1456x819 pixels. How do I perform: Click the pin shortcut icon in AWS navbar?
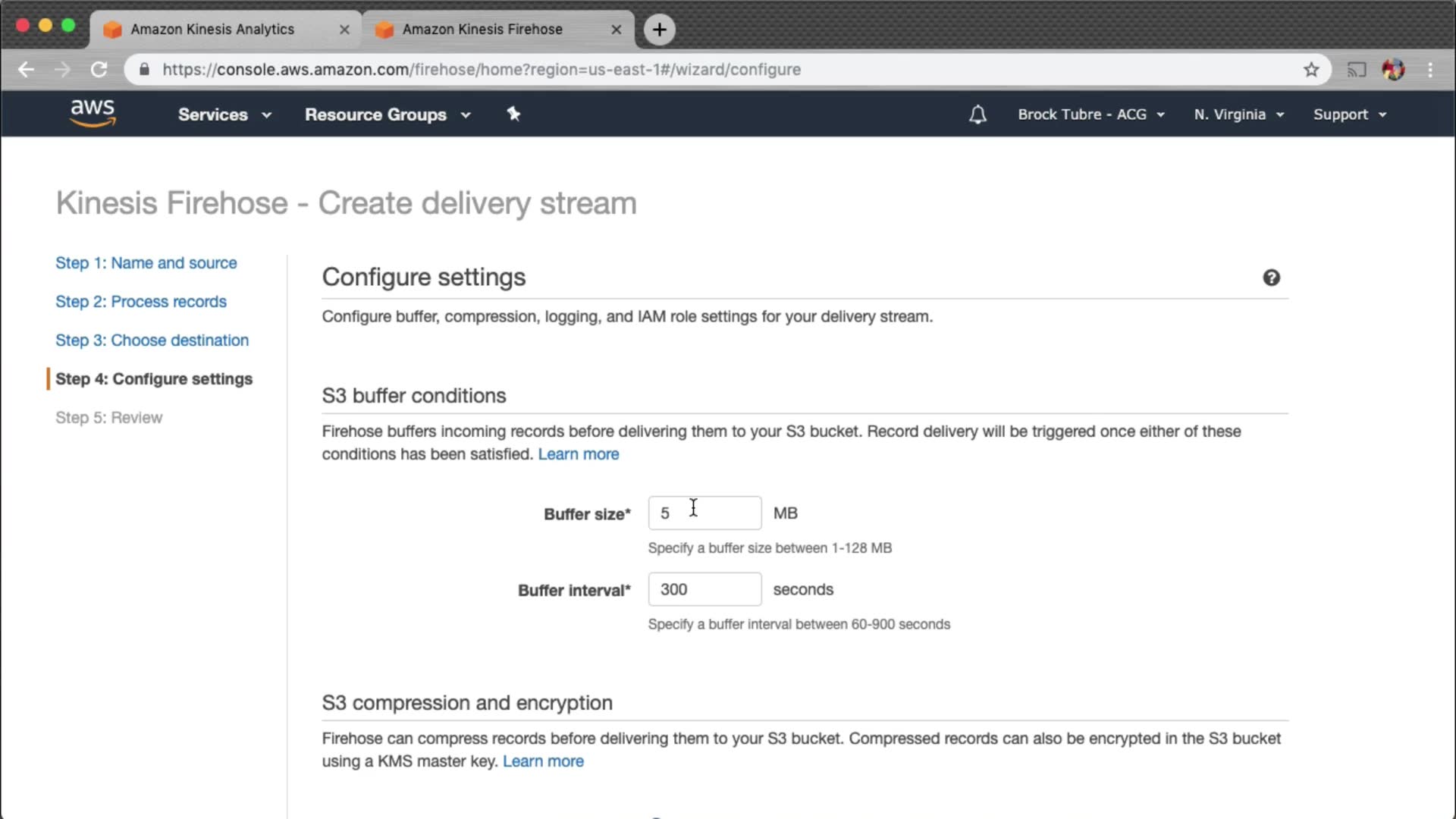[513, 114]
